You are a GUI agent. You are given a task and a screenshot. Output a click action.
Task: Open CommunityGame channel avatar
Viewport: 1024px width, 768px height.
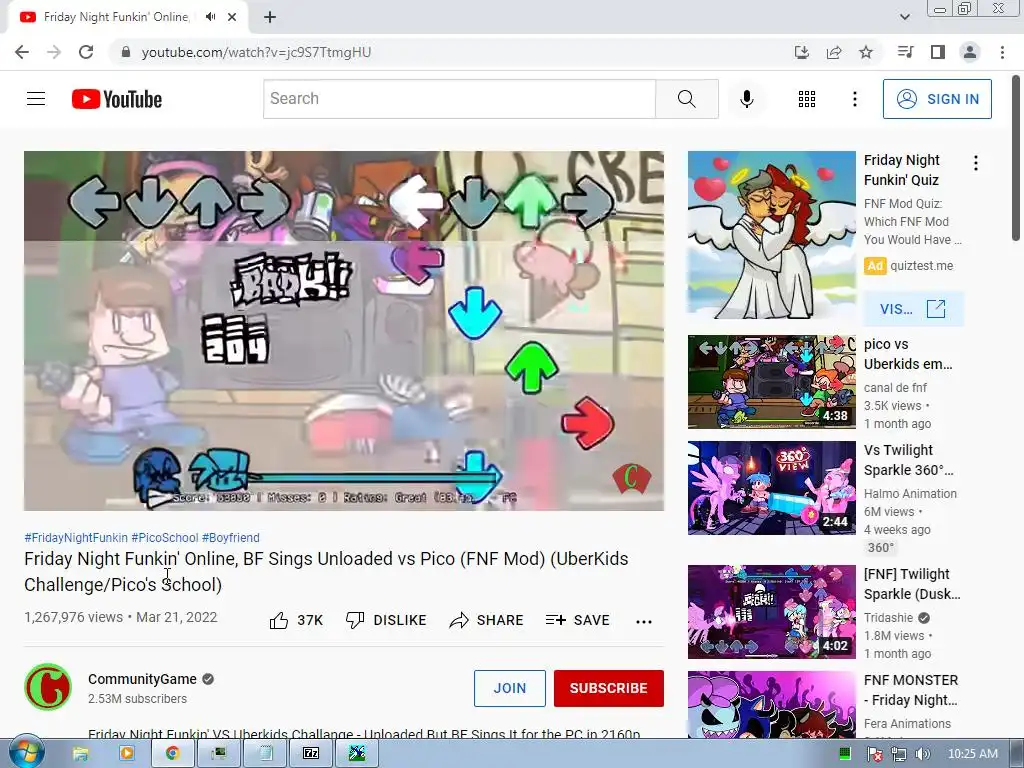48,687
